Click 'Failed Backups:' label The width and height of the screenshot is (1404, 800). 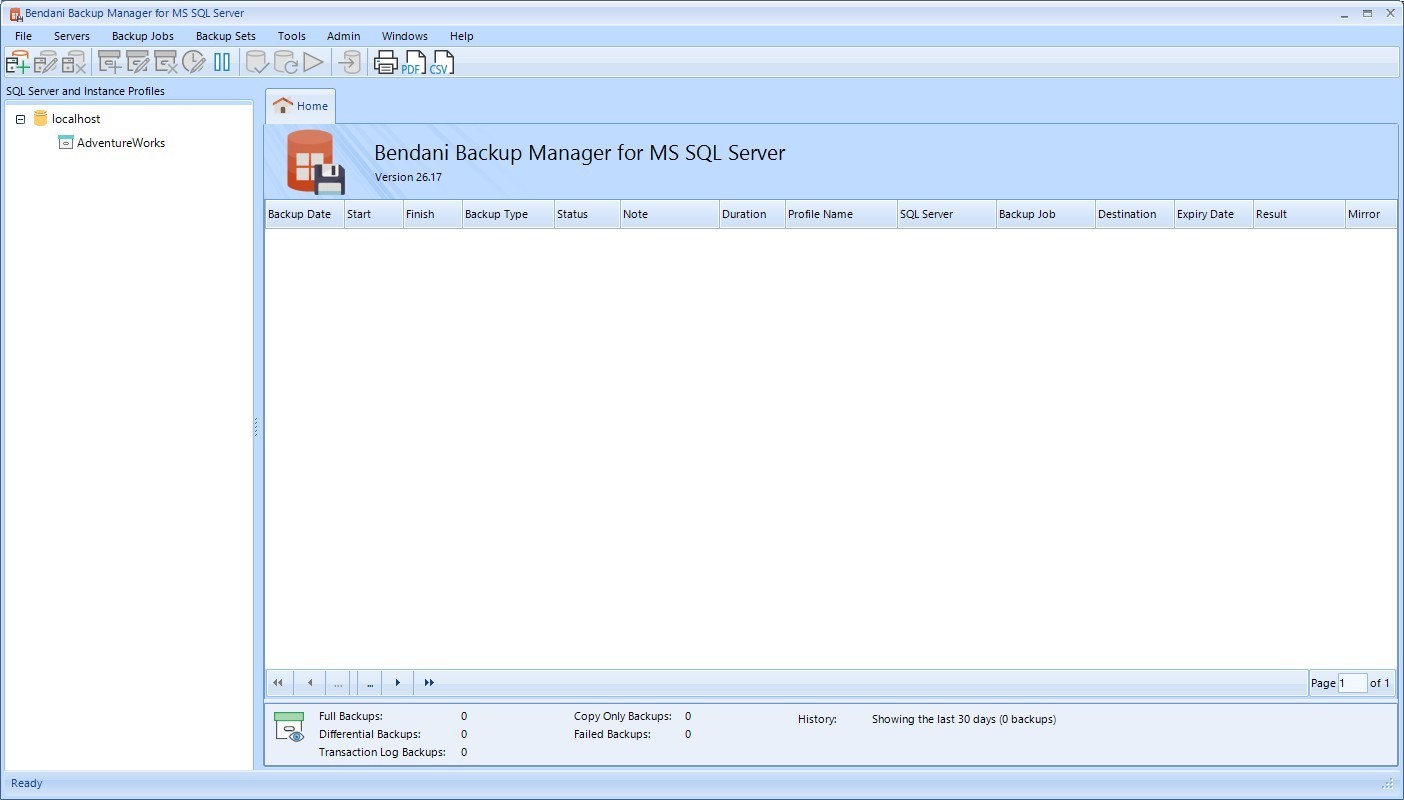pyautogui.click(x=612, y=734)
